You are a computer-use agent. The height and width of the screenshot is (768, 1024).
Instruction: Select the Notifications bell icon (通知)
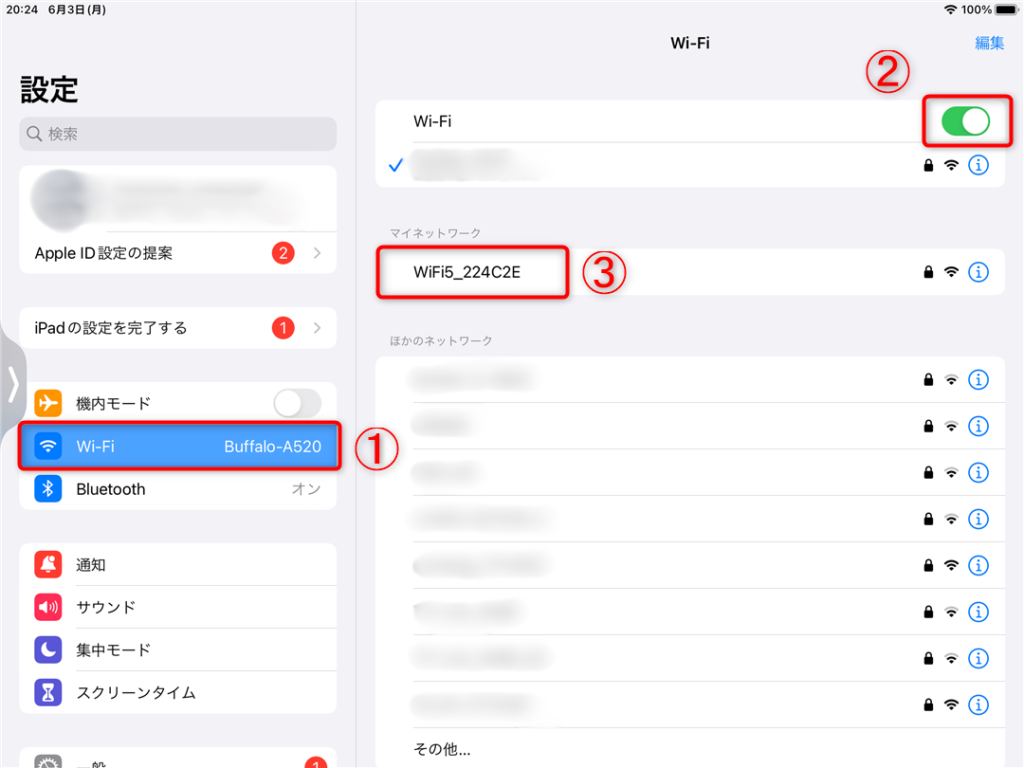(48, 564)
